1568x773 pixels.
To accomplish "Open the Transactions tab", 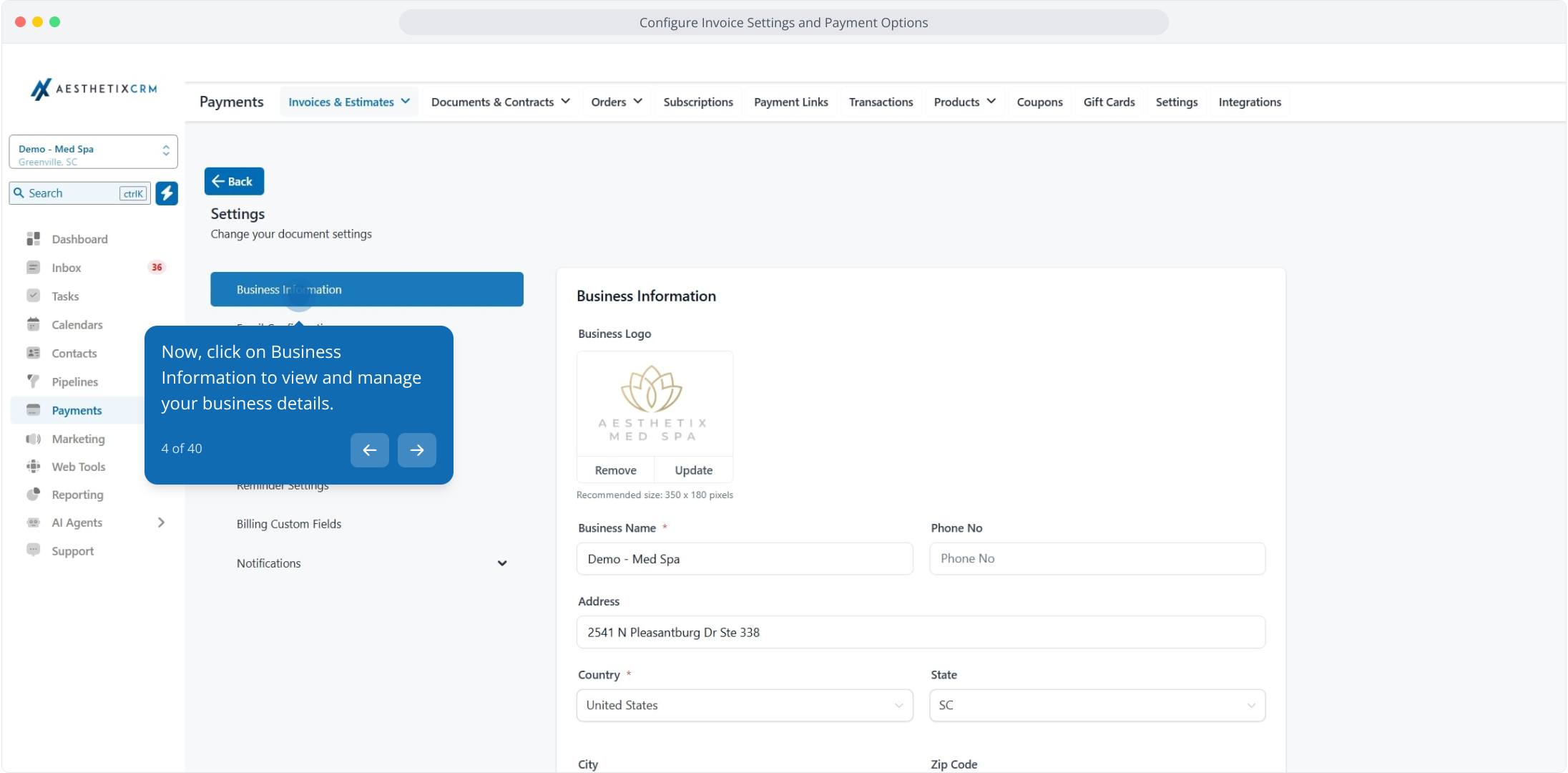I will [881, 102].
